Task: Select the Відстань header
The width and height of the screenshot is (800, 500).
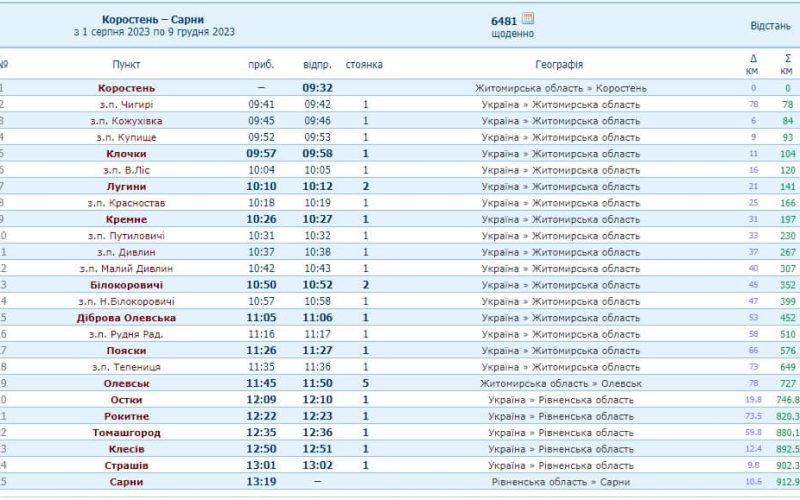Action: (770, 26)
